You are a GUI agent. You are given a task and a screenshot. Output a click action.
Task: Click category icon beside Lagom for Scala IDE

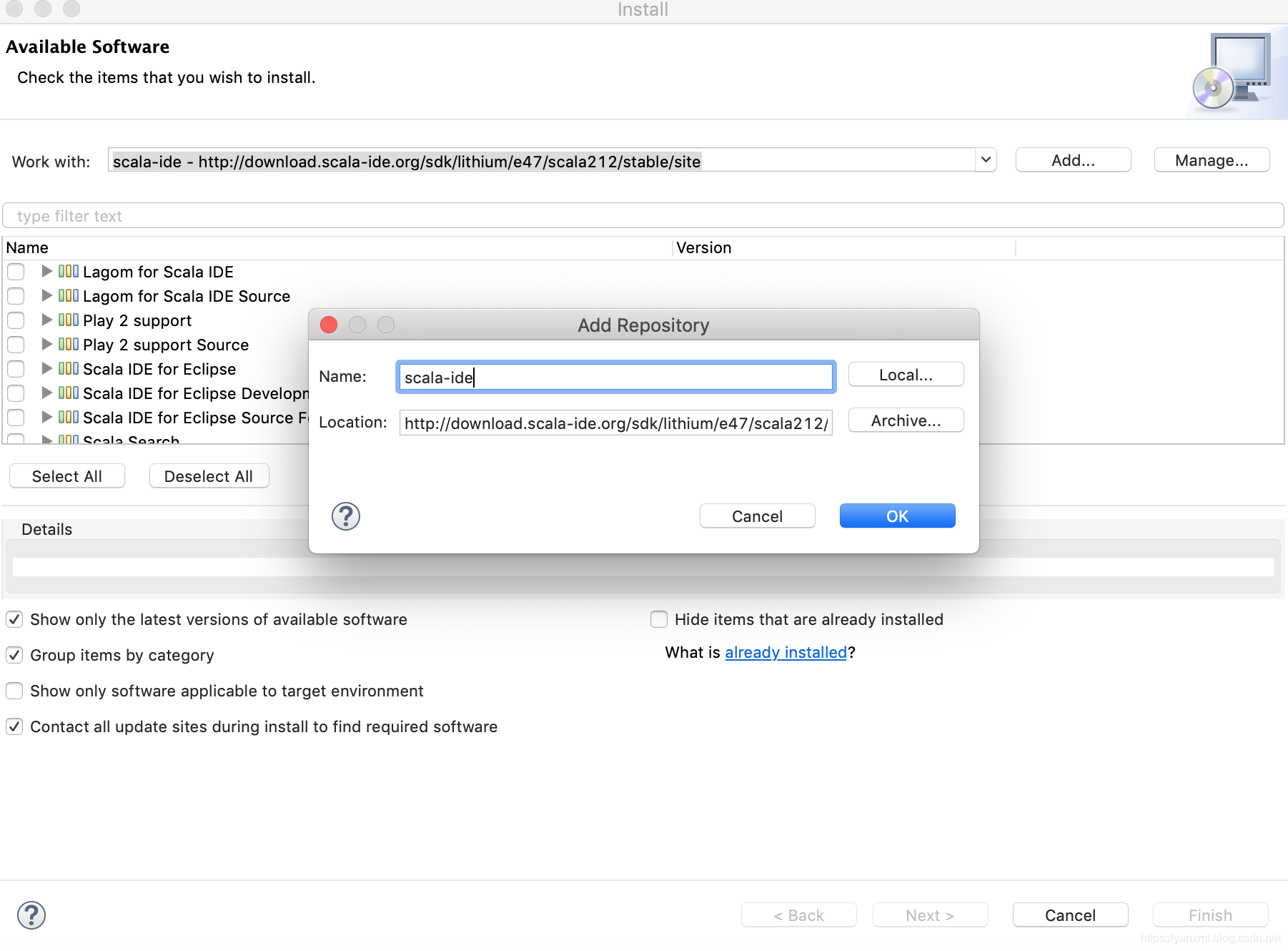[69, 271]
